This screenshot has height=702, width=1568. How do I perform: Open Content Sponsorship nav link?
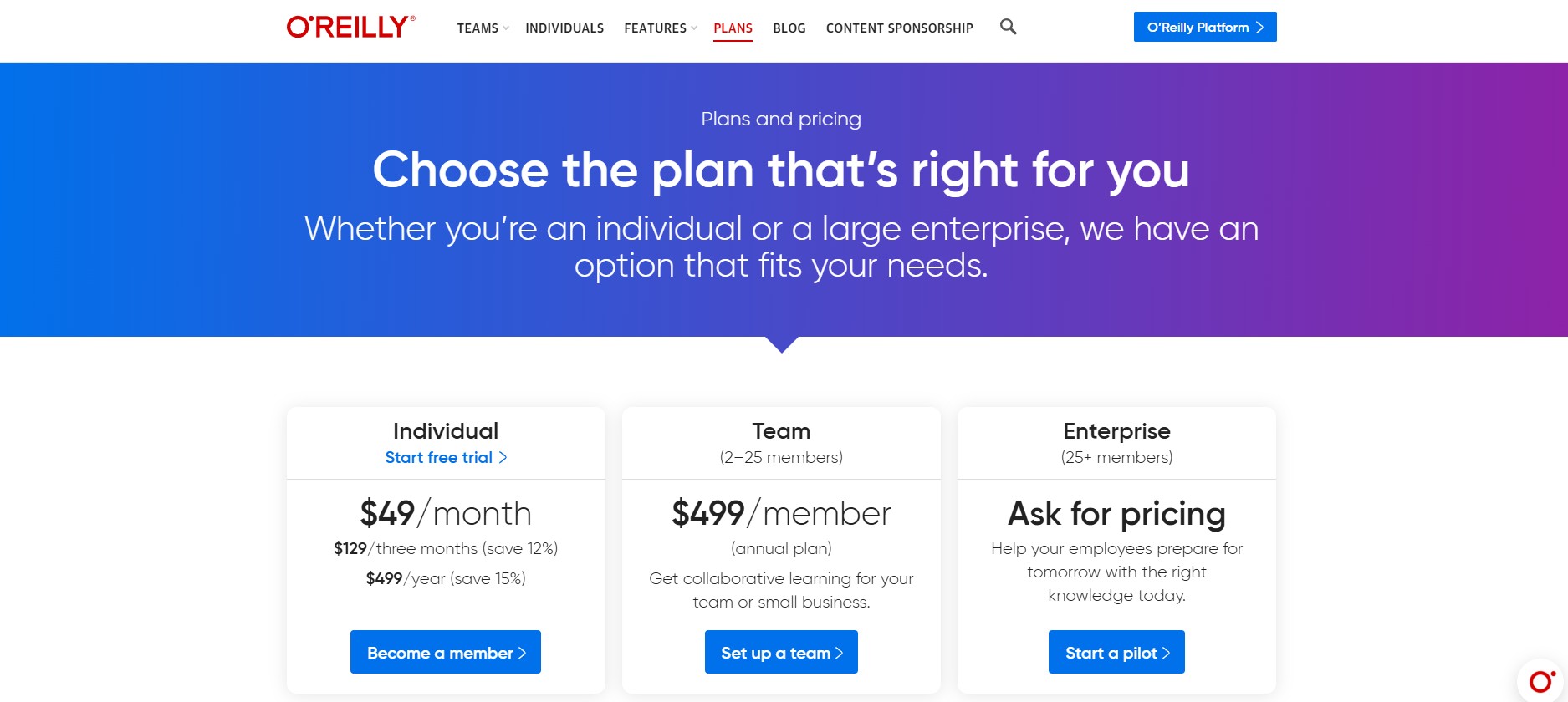(899, 28)
